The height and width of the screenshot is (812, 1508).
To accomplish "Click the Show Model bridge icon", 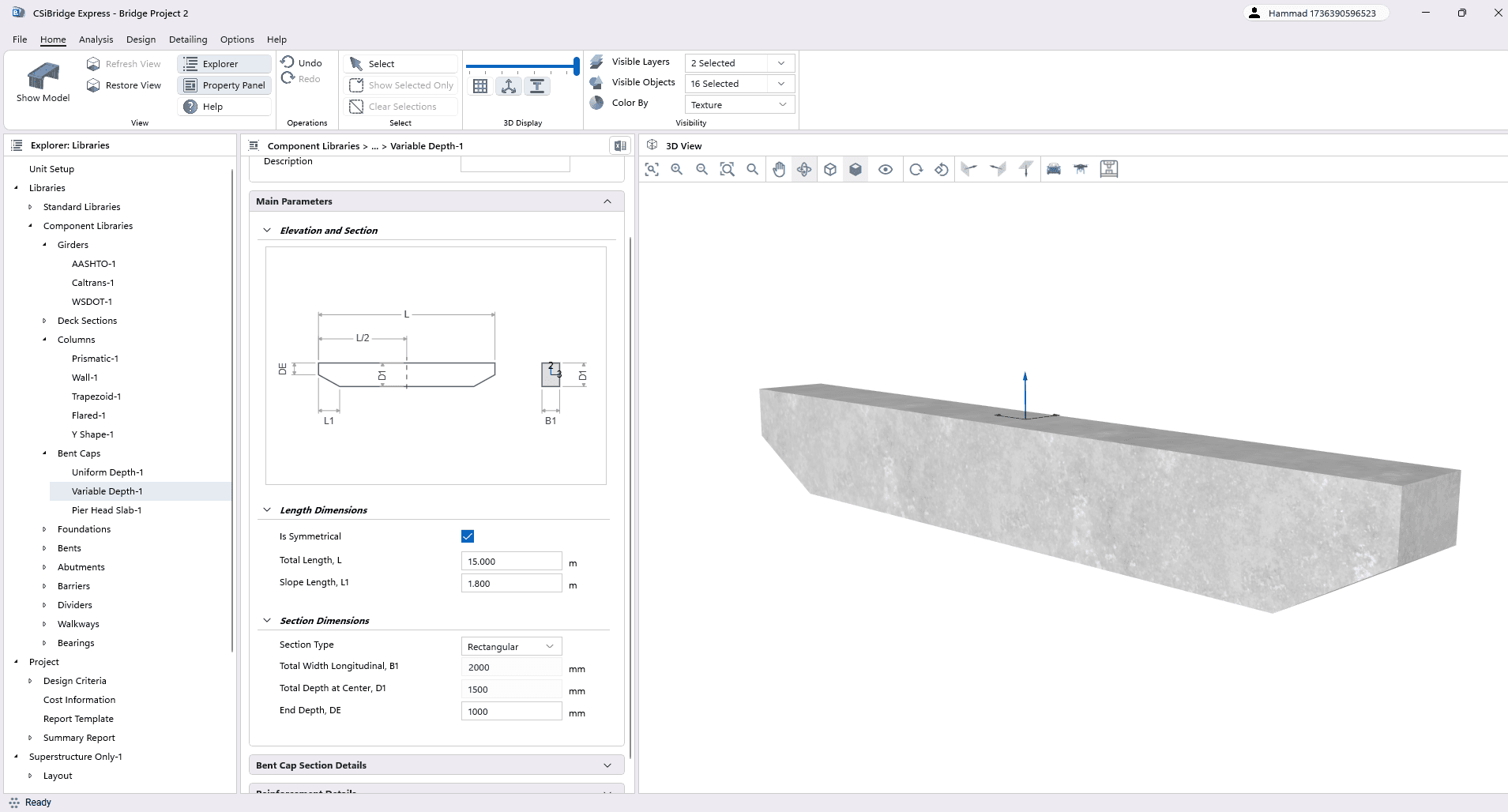I will click(x=43, y=77).
